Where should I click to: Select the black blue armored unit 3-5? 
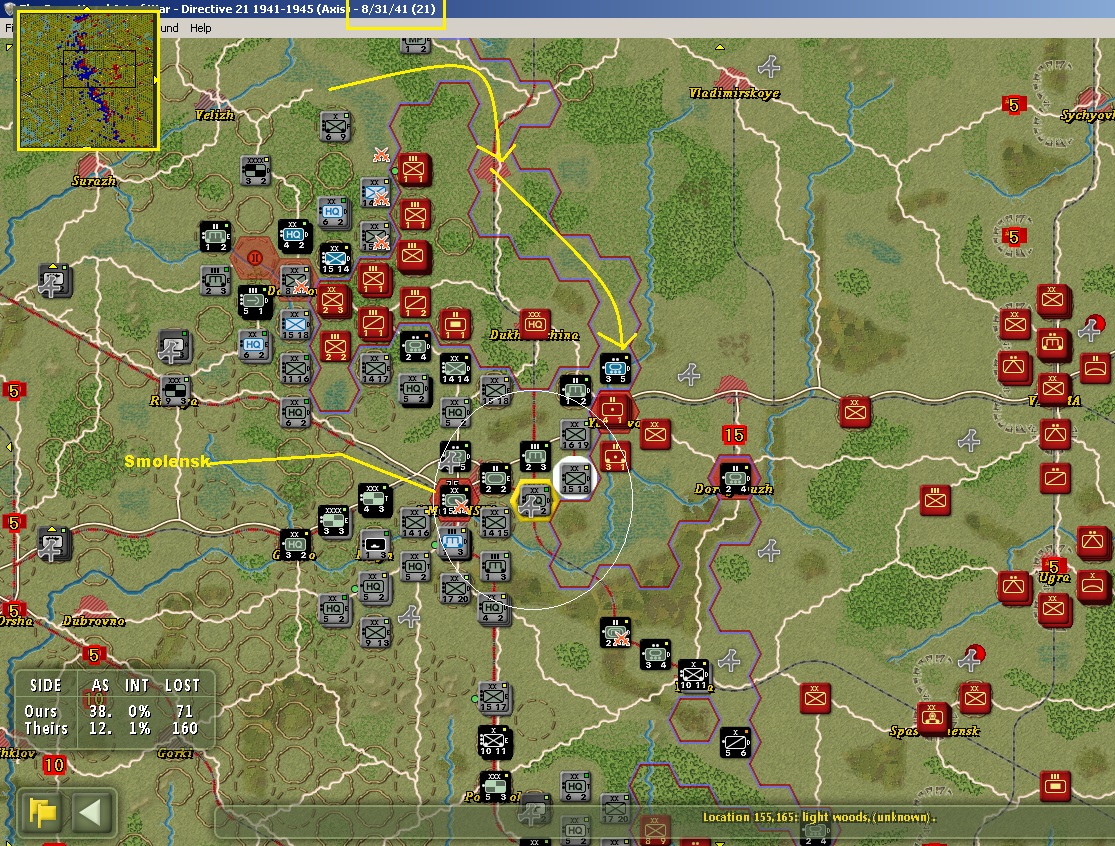tap(615, 368)
